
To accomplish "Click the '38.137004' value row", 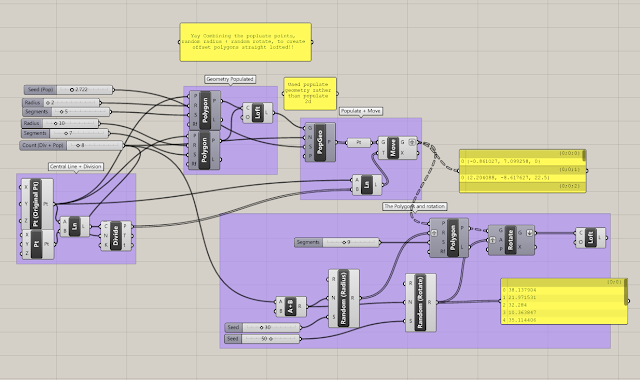I will [x=562, y=290].
